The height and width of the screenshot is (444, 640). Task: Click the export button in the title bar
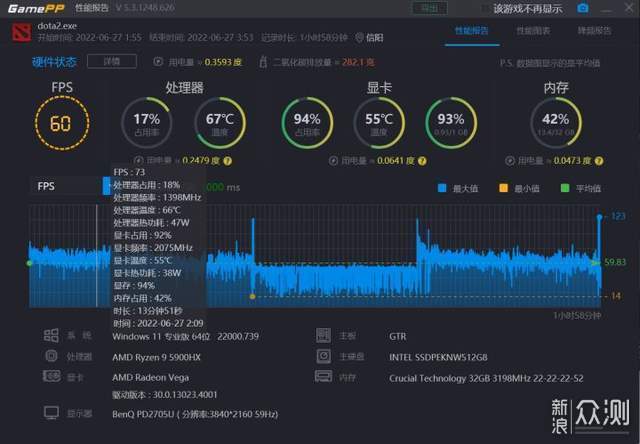(x=429, y=8)
